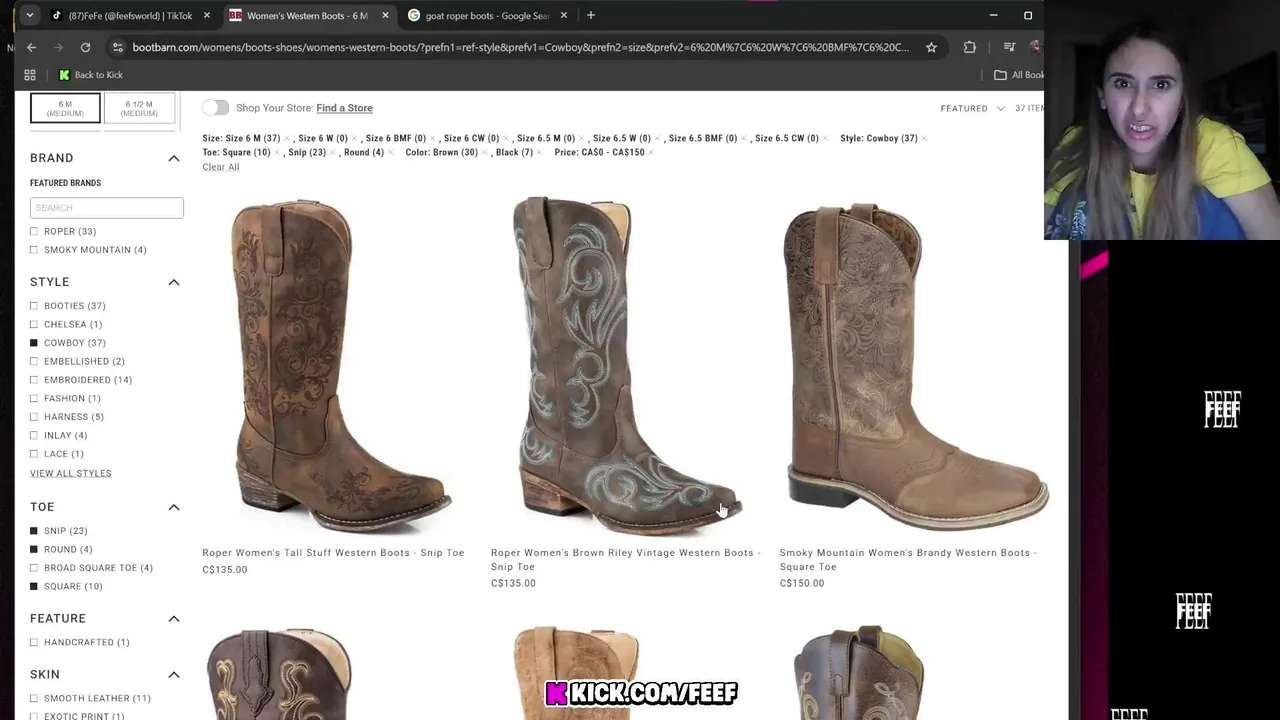This screenshot has height=720, width=1280.
Task: Open a new browser tab with plus icon
Action: click(x=591, y=15)
